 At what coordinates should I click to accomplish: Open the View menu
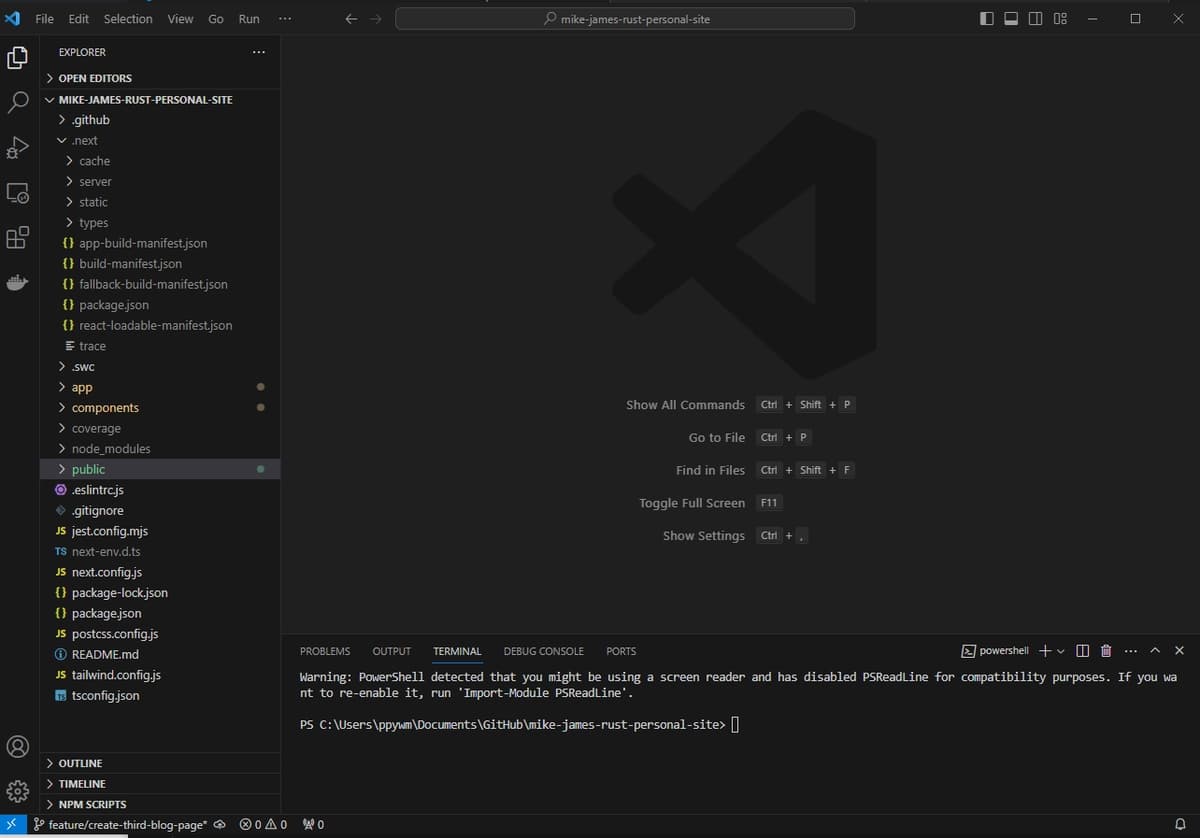point(180,19)
